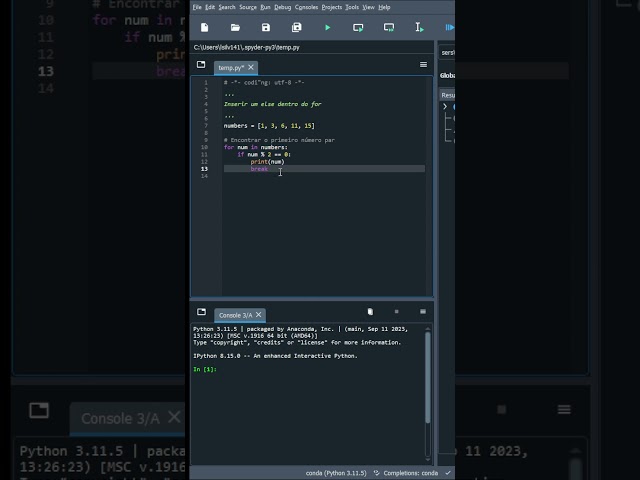Run current cell toolbar icon
The height and width of the screenshot is (480, 640).
click(x=358, y=27)
